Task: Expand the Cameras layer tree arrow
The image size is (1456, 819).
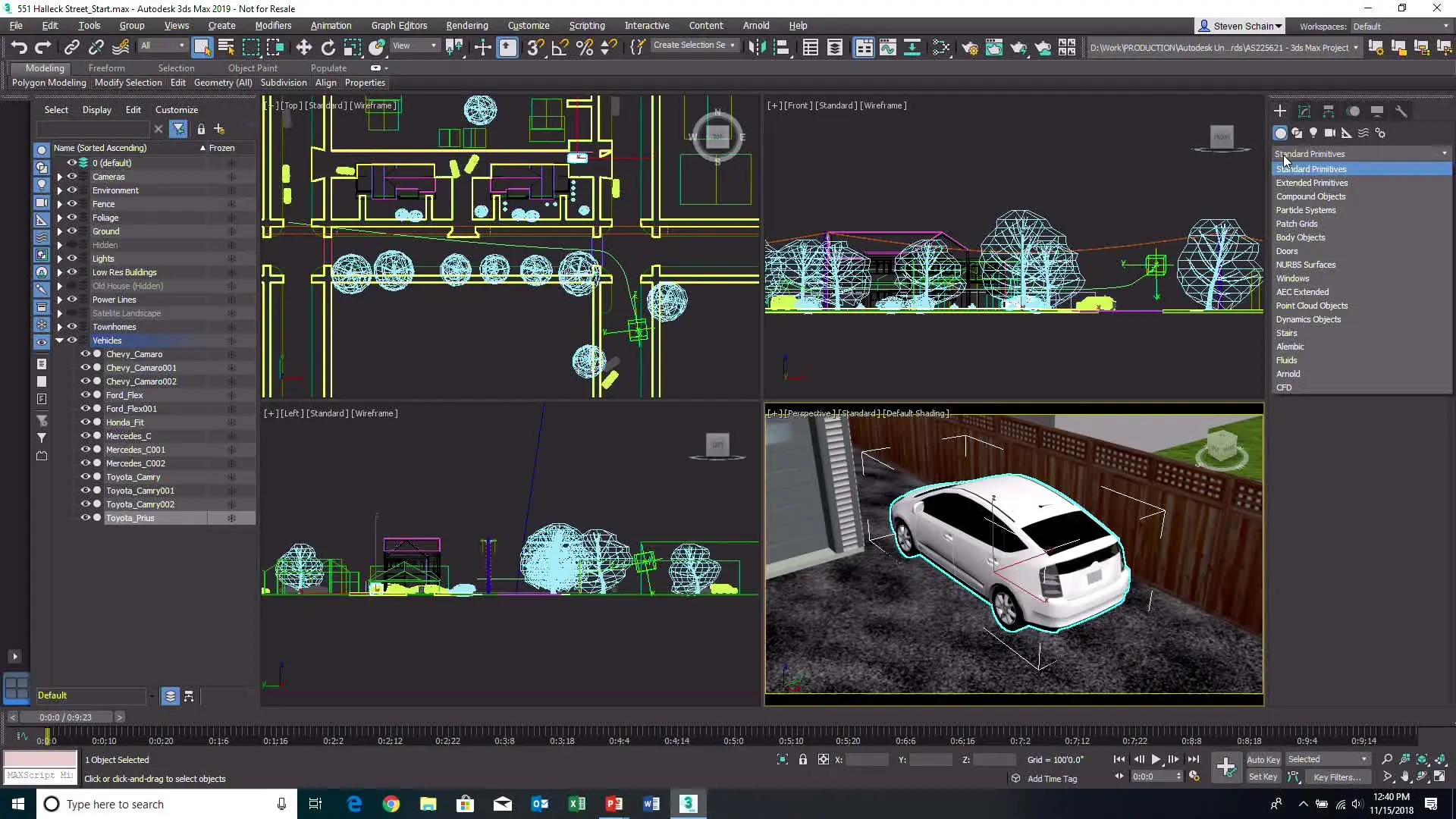Action: (x=59, y=177)
